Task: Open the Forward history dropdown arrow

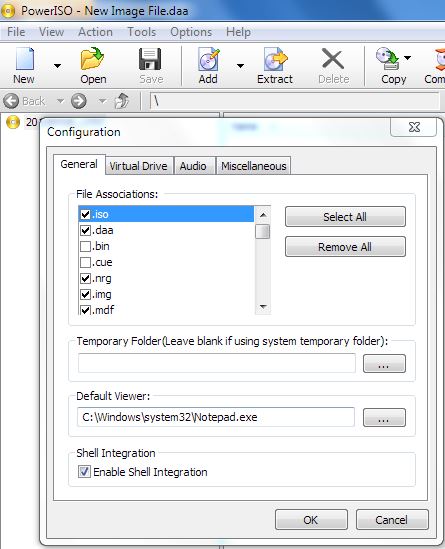Action: [x=102, y=101]
